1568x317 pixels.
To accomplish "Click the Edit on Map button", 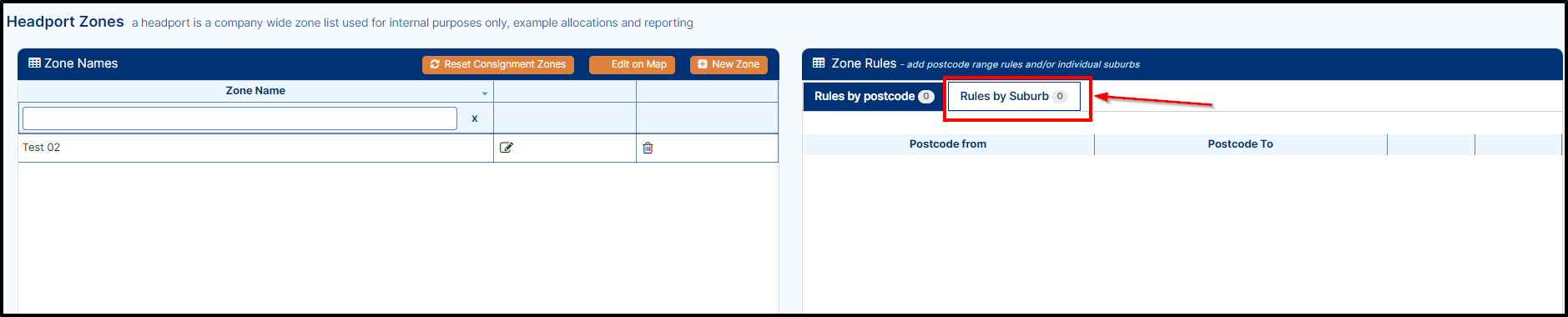I will (x=632, y=64).
